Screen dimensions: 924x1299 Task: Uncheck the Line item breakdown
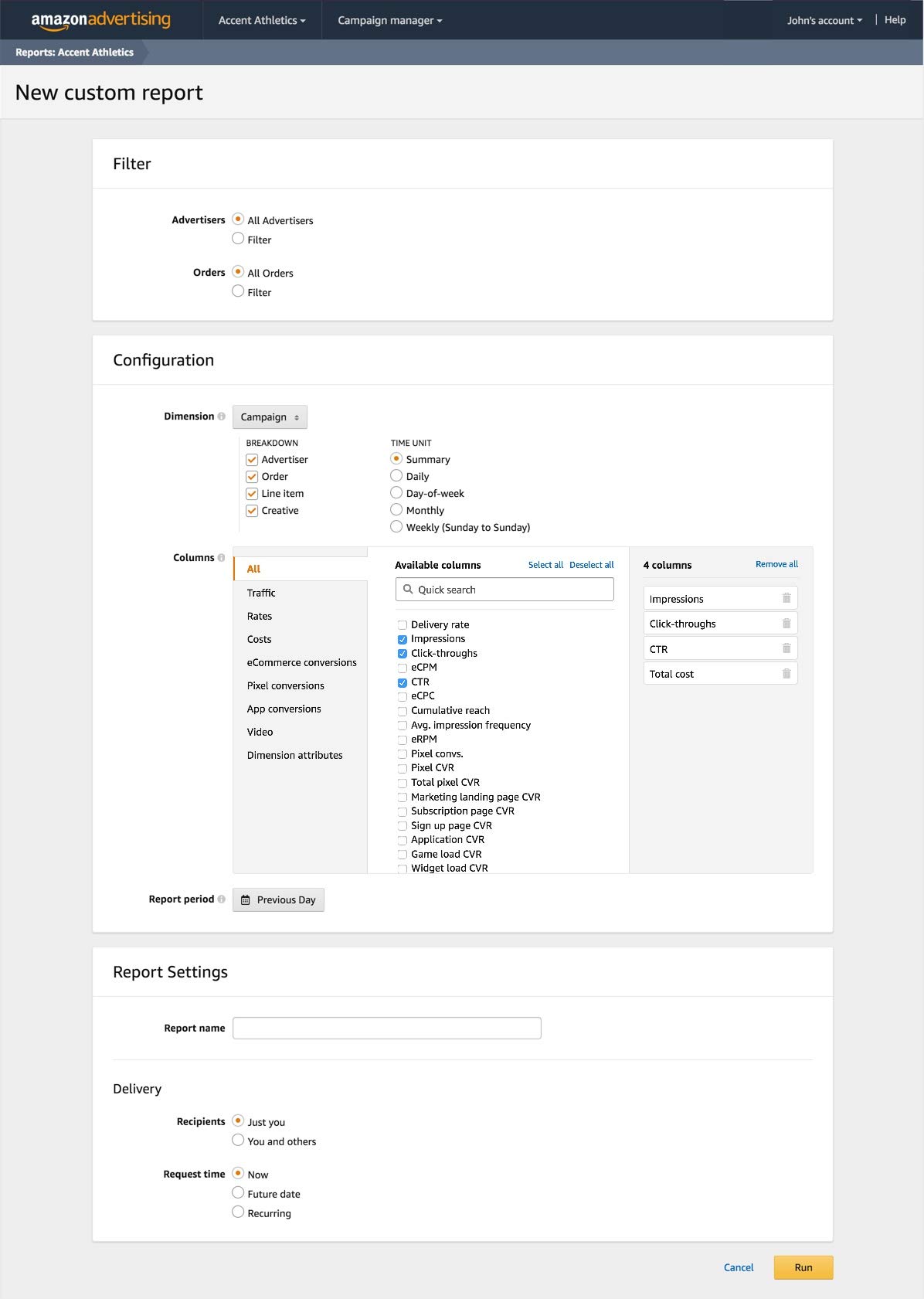point(252,494)
